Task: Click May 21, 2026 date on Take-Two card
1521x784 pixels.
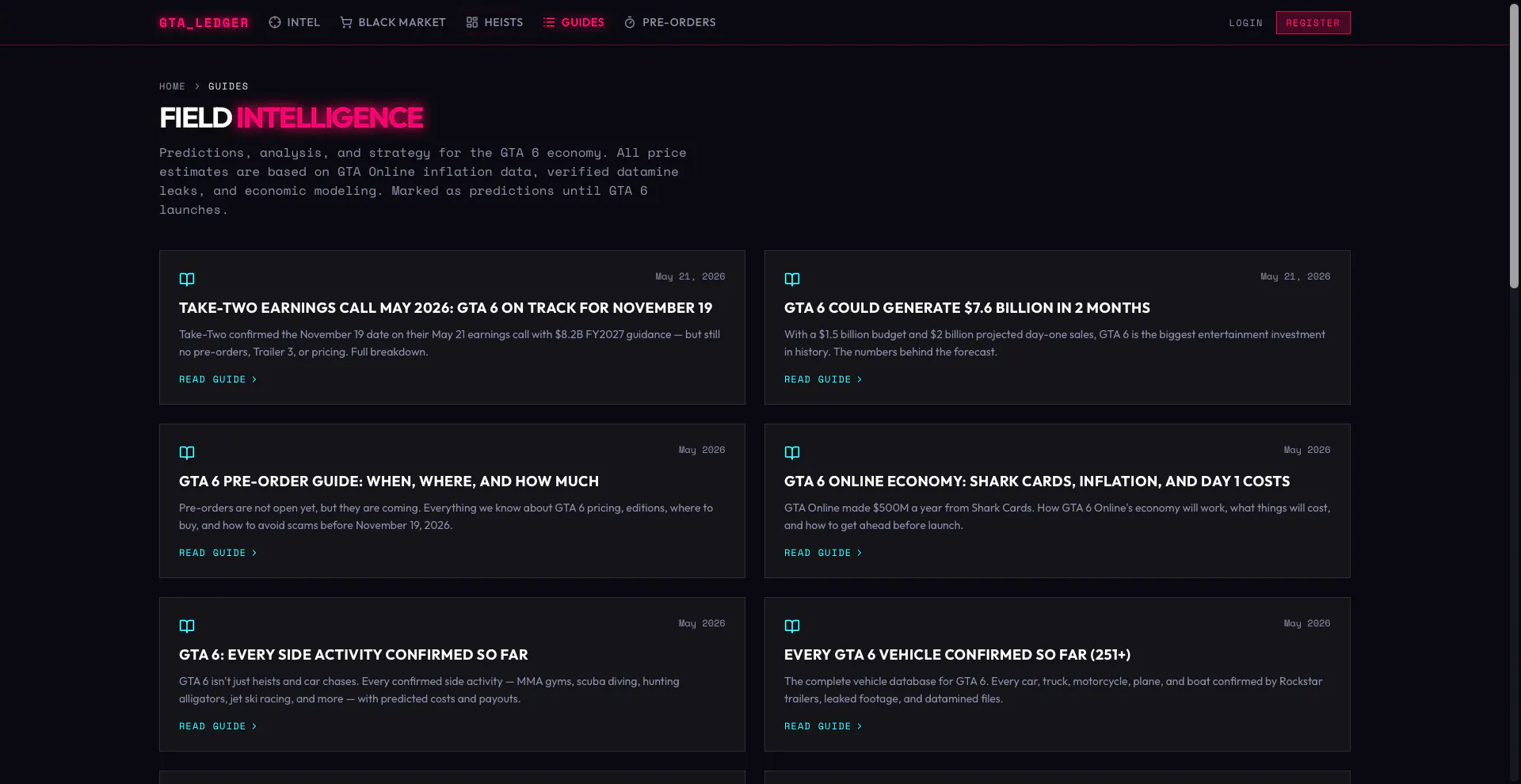Action: [690, 276]
